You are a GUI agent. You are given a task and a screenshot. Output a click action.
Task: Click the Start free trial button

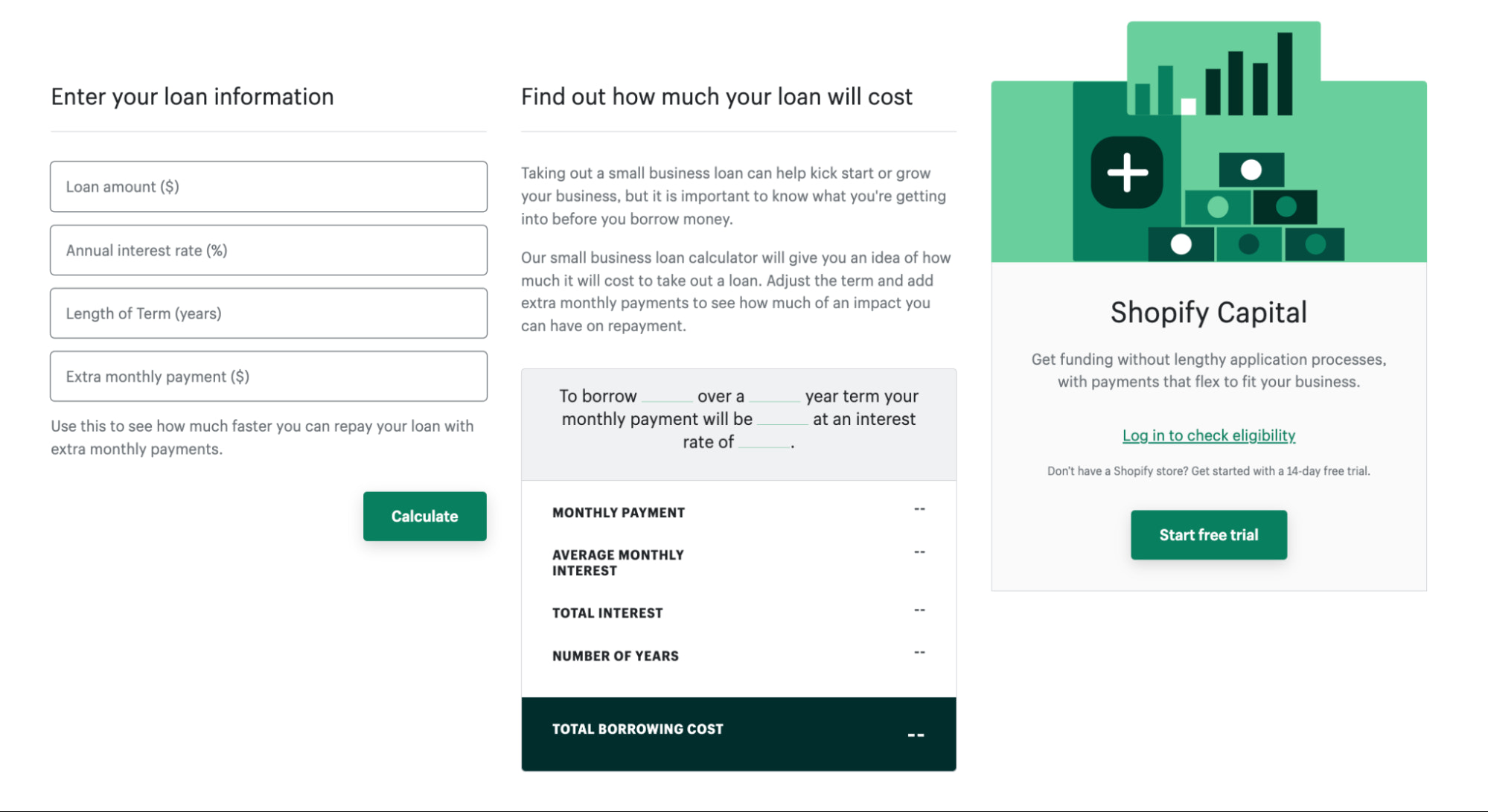point(1208,534)
